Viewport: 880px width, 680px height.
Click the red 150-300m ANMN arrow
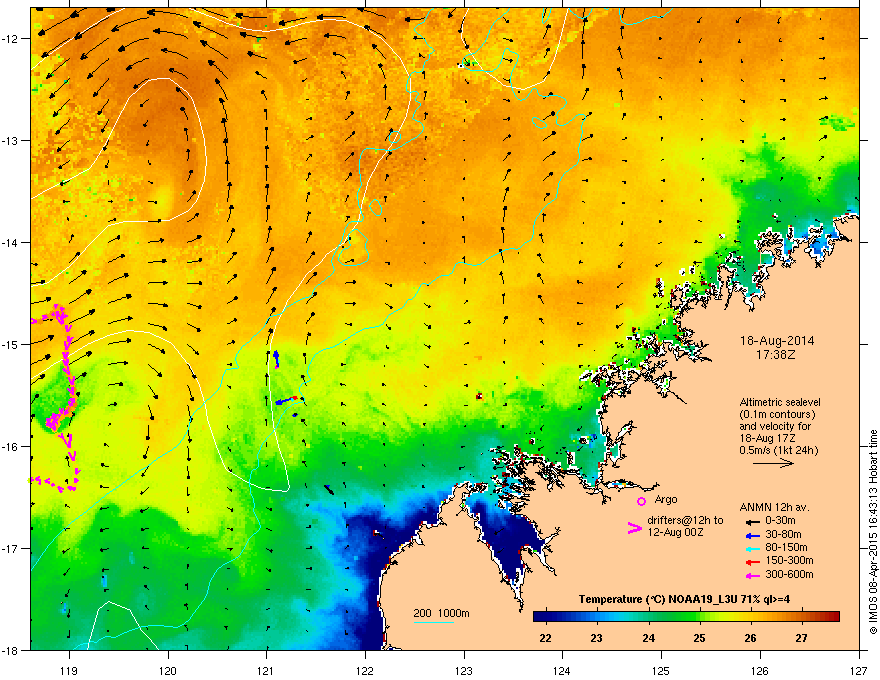(x=752, y=561)
